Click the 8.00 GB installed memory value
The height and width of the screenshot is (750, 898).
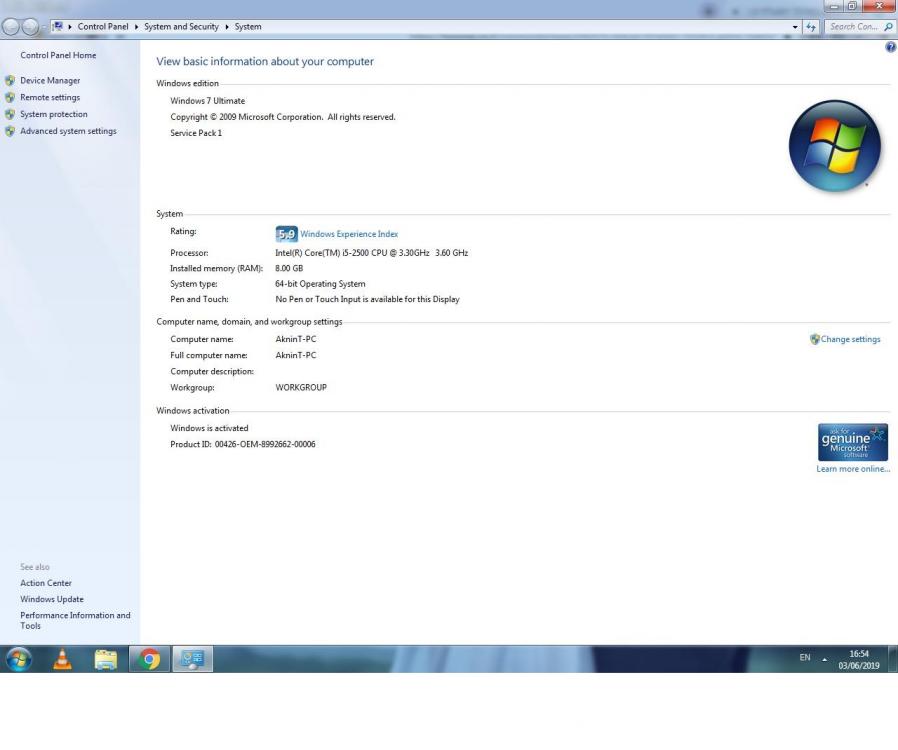289,268
